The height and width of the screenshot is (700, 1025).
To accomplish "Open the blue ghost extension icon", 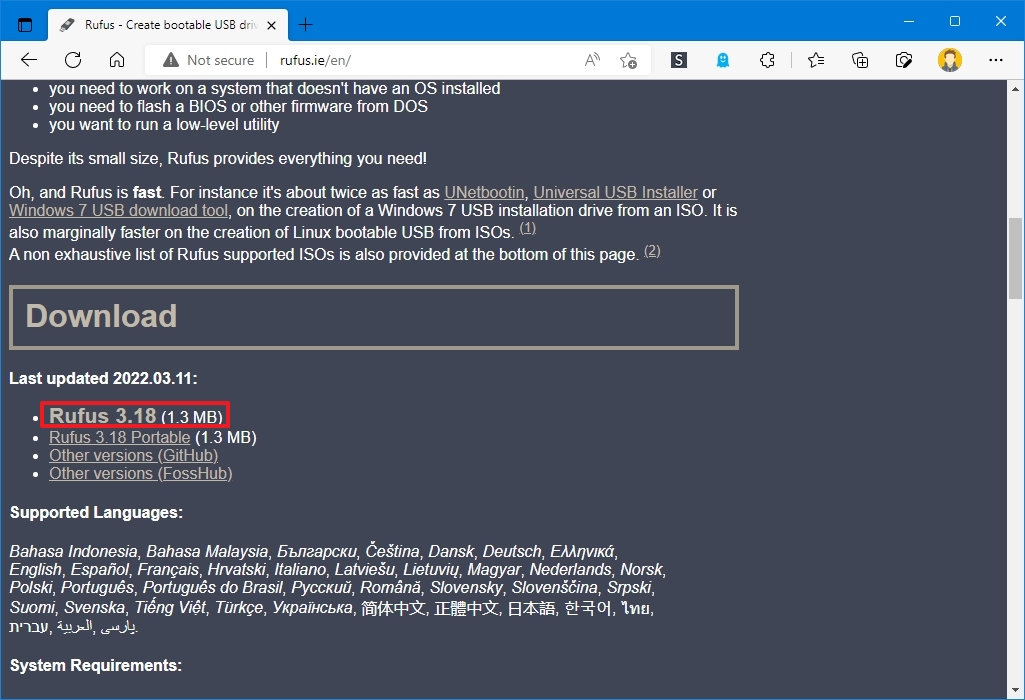I will click(723, 60).
